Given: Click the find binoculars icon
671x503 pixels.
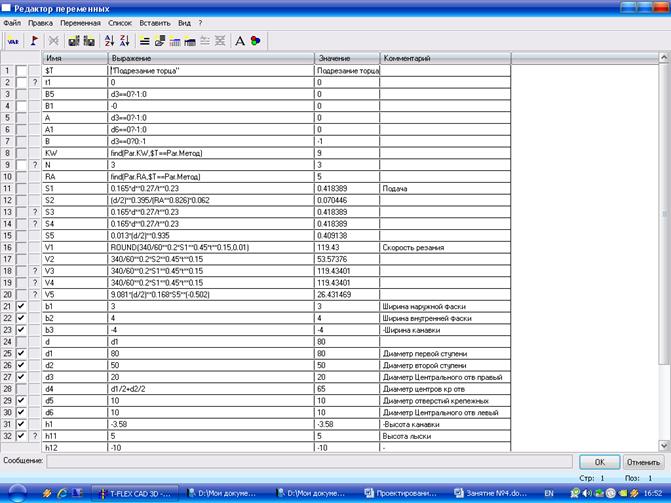Looking at the screenshot, I should tap(74, 41).
